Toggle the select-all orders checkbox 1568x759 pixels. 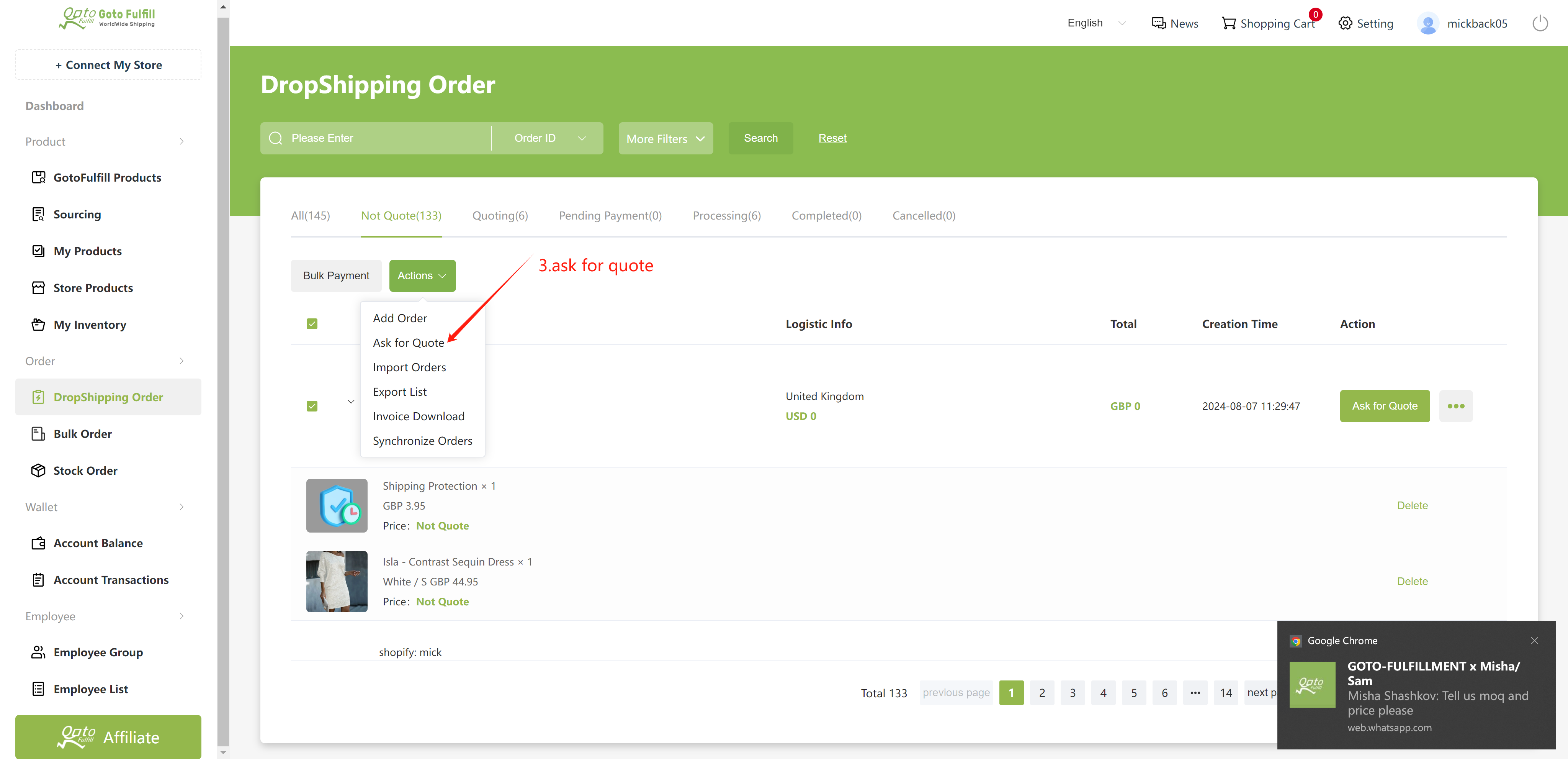pyautogui.click(x=312, y=323)
